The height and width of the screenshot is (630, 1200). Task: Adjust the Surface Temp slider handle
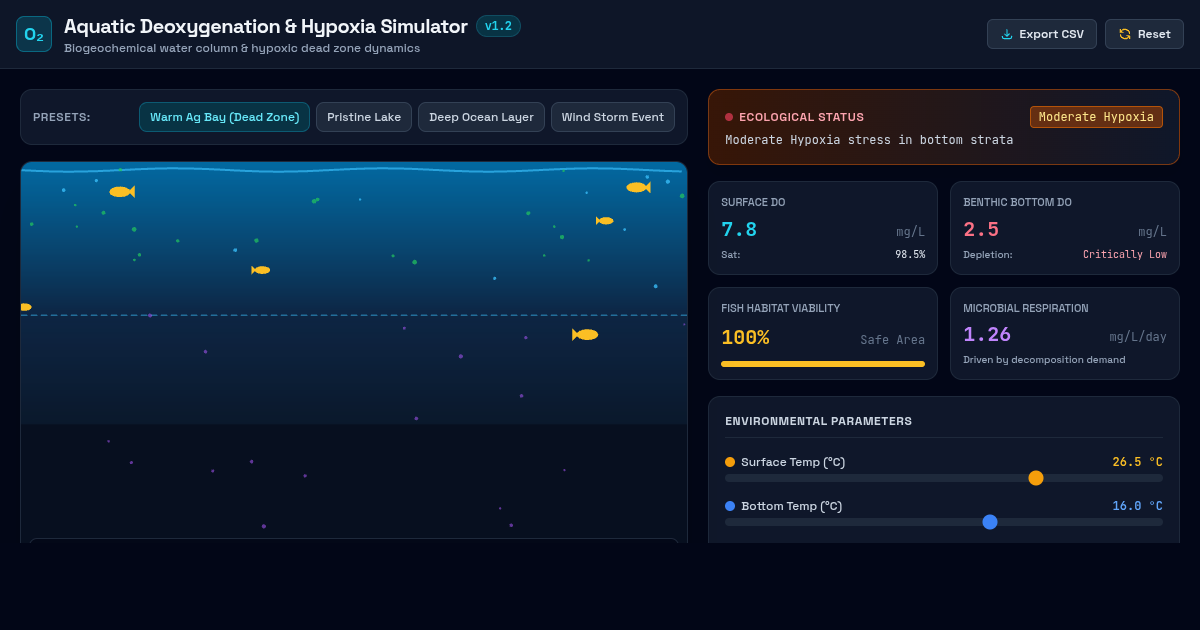[x=1036, y=478]
